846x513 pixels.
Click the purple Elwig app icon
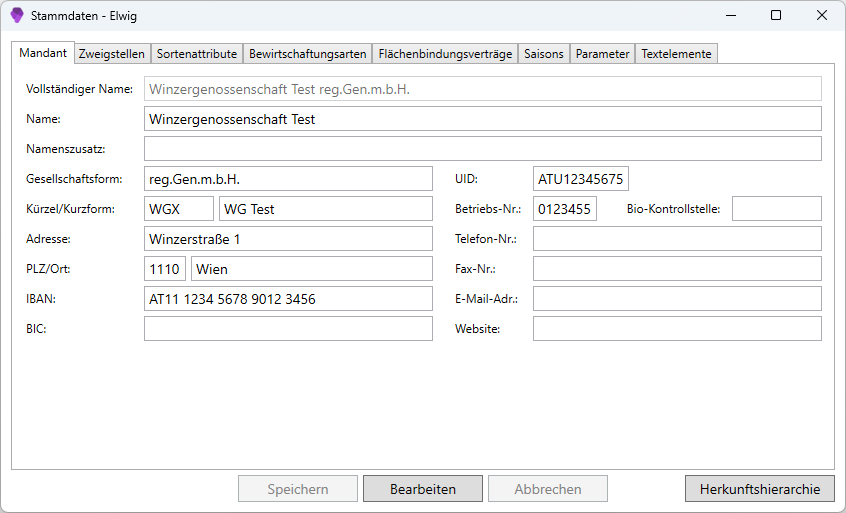pyautogui.click(x=17, y=16)
